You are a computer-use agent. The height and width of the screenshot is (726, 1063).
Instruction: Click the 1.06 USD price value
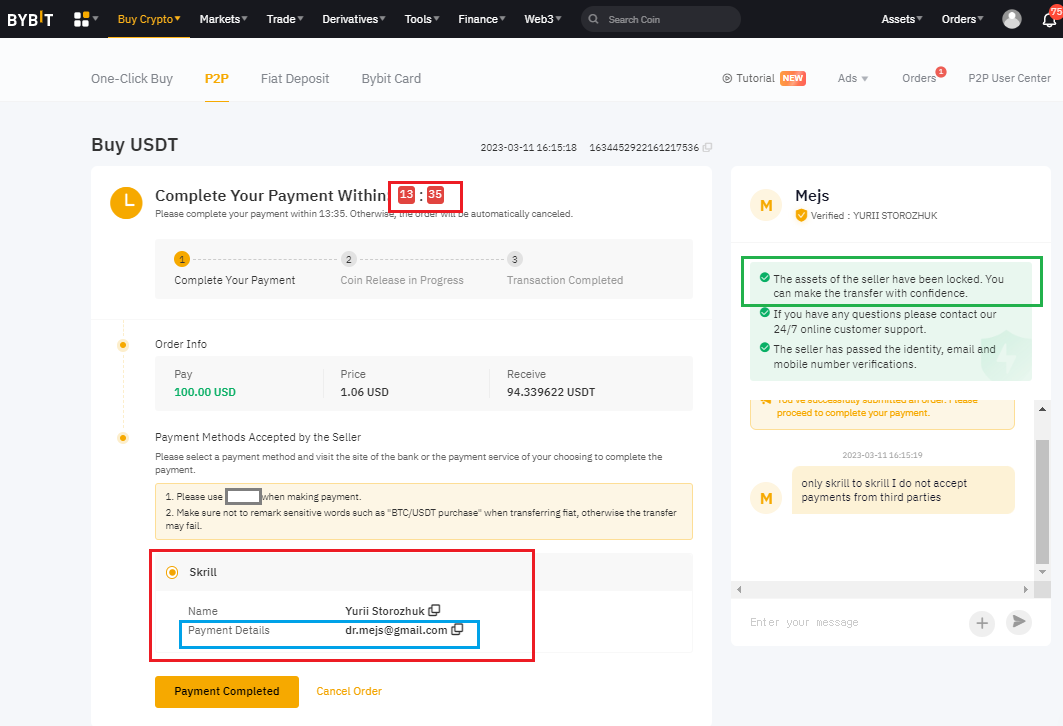coord(364,392)
